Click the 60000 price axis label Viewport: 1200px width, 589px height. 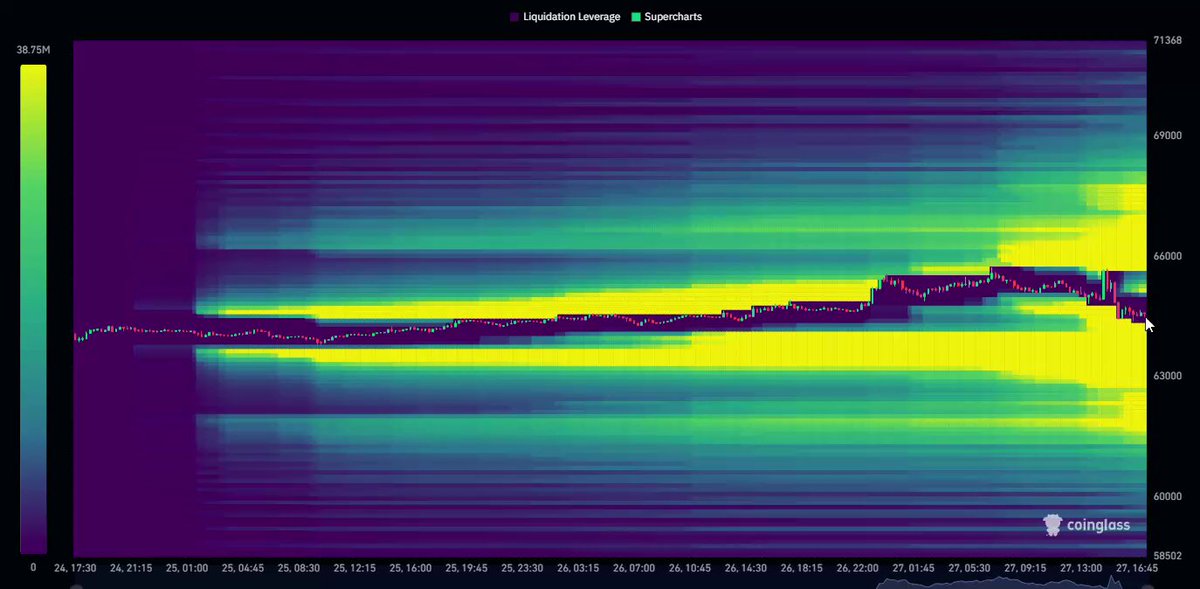click(1168, 496)
